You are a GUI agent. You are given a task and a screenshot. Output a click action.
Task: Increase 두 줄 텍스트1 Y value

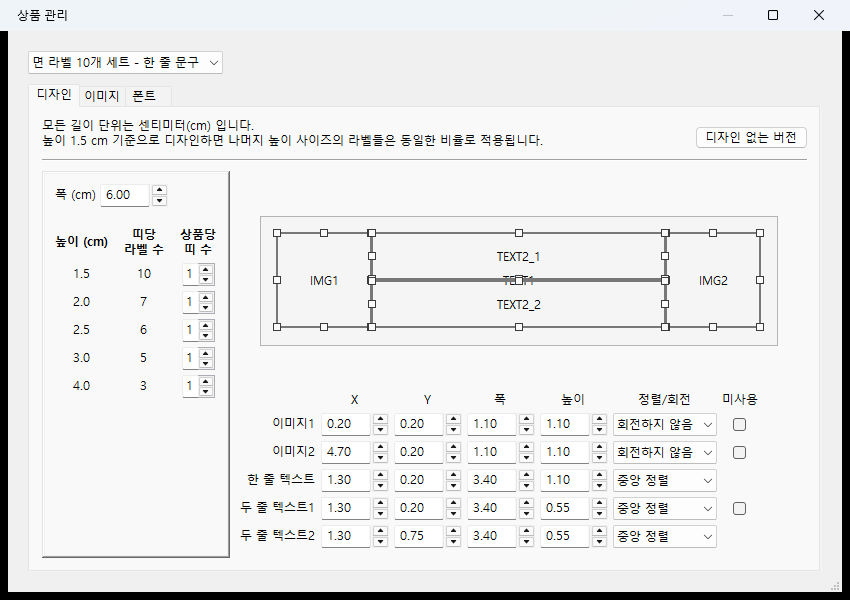454,504
